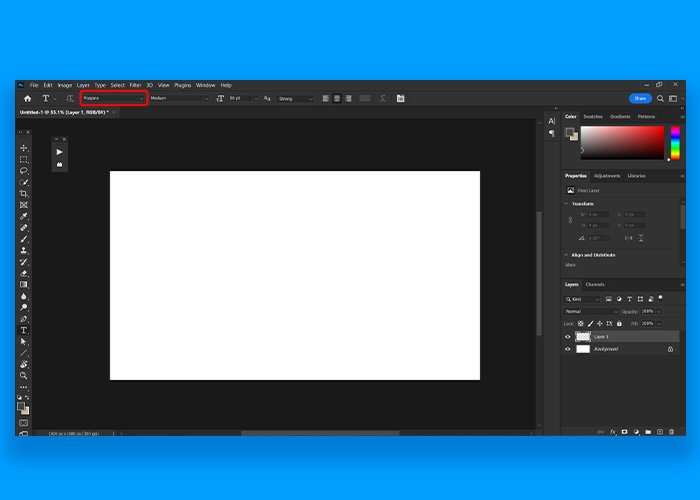The image size is (700, 500).
Task: Enable right align text
Action: (x=349, y=99)
